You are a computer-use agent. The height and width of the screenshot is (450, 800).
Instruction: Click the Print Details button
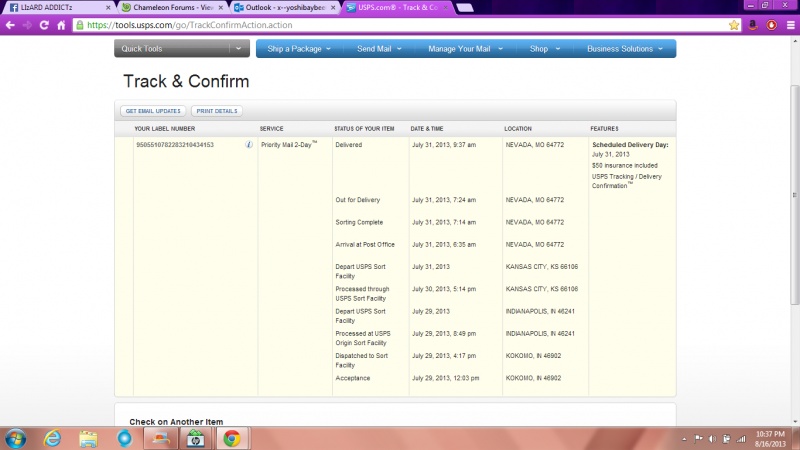click(217, 111)
